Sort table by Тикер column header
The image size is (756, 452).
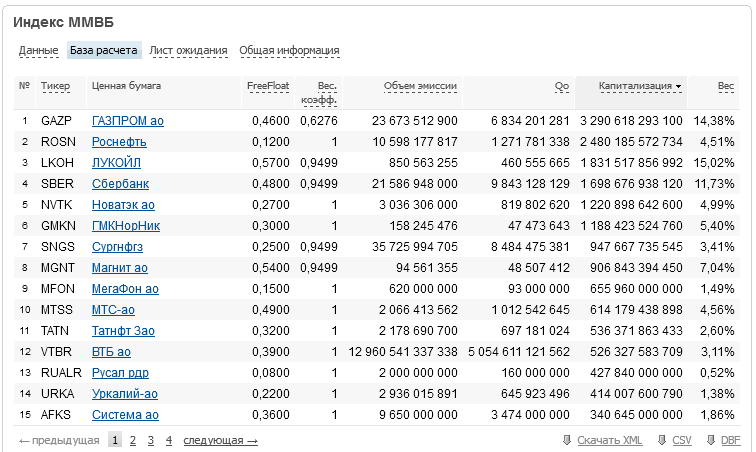(x=55, y=86)
